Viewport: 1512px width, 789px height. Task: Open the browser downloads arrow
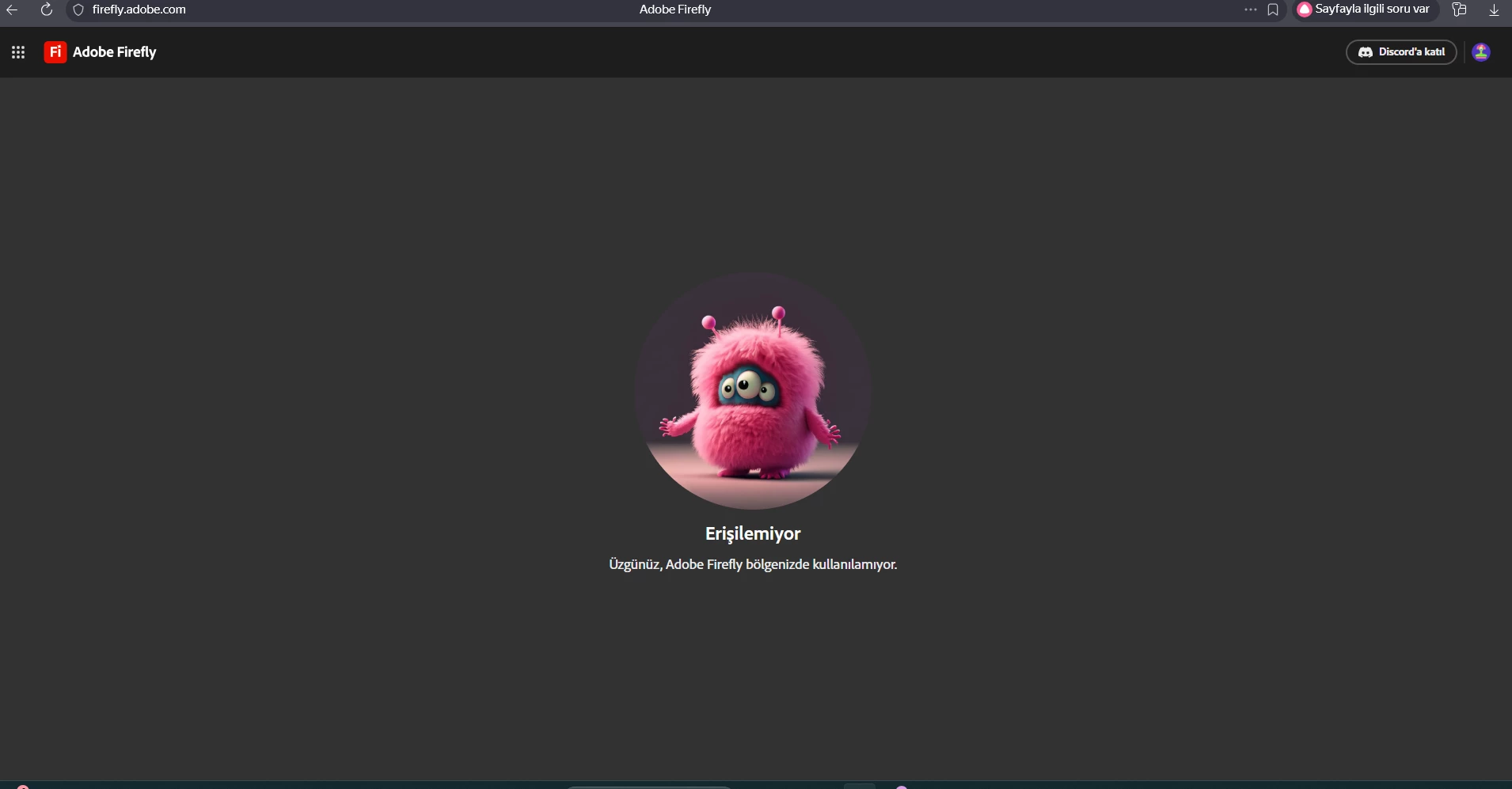(x=1495, y=9)
